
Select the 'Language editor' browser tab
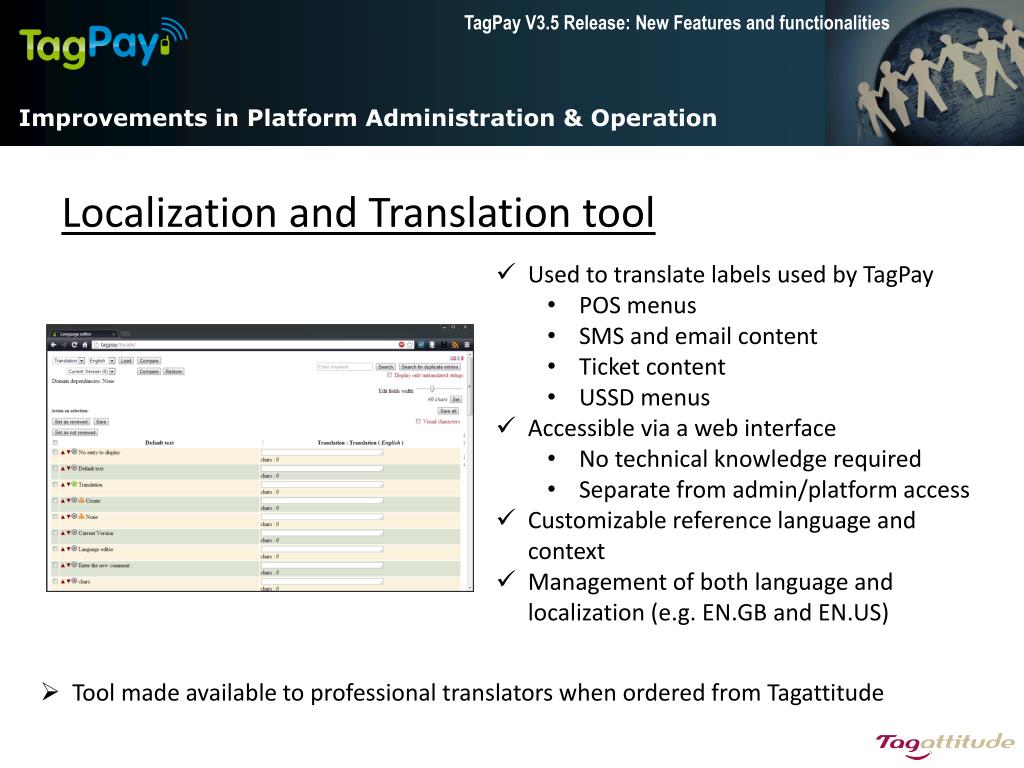(x=83, y=334)
